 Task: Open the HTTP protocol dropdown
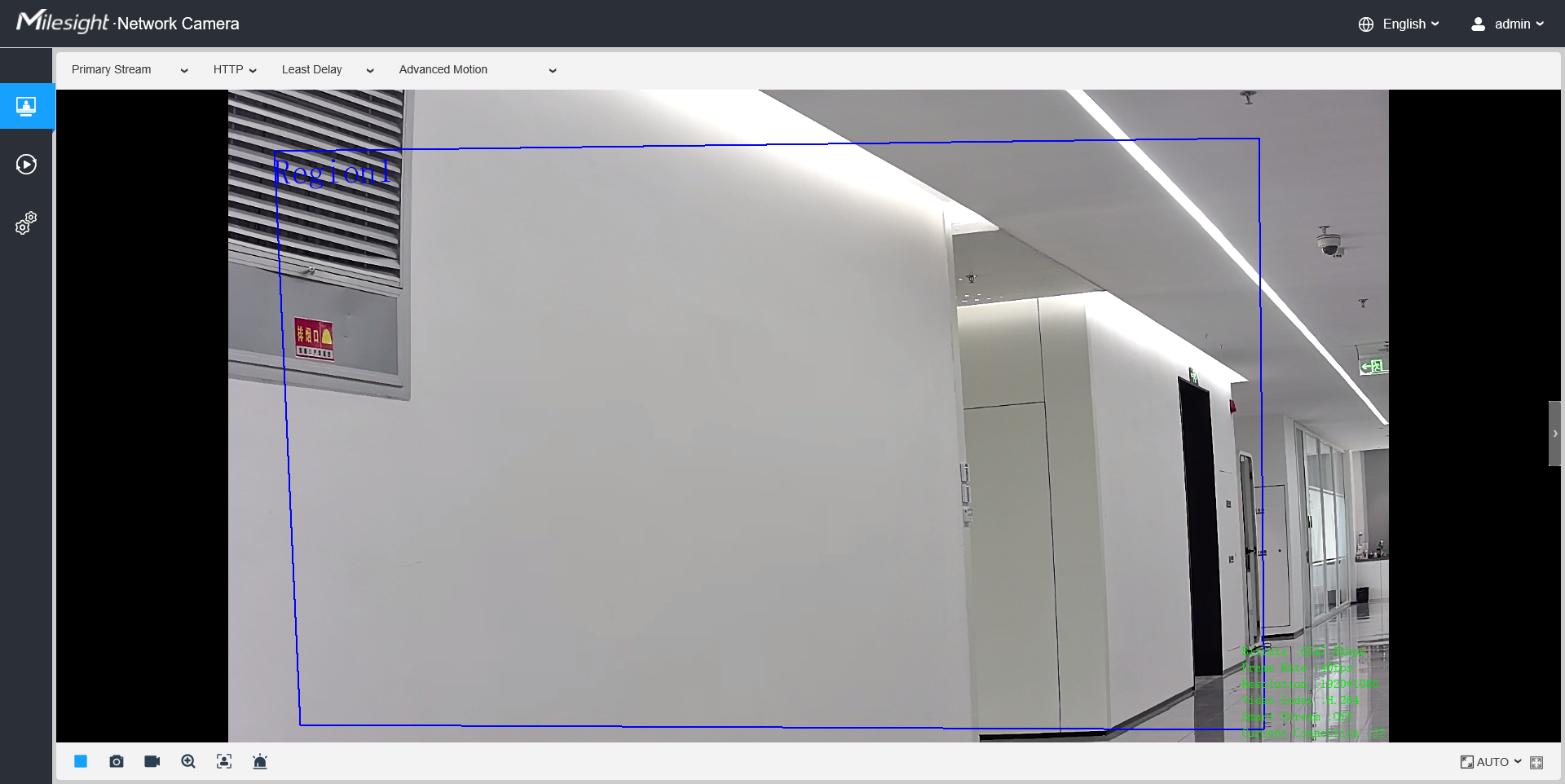click(235, 70)
